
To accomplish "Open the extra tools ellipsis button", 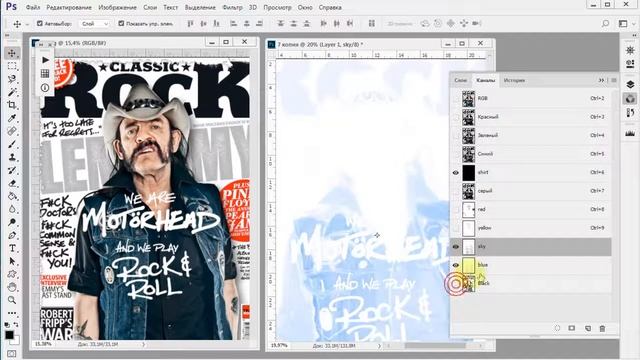I will pos(12,313).
